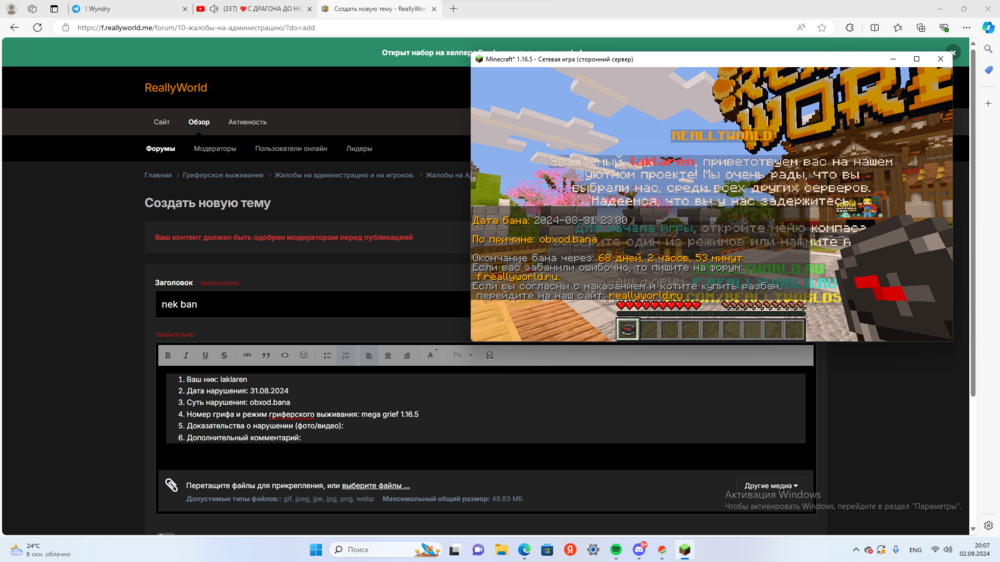
Task: Toggle italic formatting in the editor
Action: 186,355
